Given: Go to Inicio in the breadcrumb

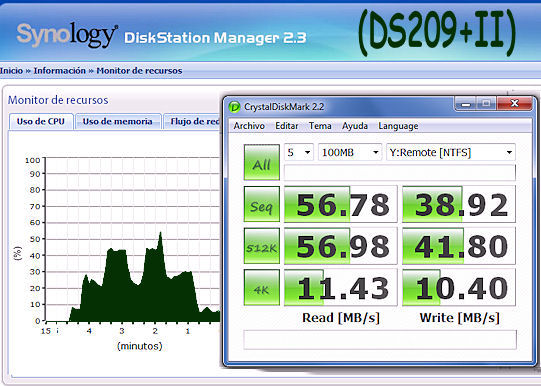Looking at the screenshot, I should [x=11, y=71].
